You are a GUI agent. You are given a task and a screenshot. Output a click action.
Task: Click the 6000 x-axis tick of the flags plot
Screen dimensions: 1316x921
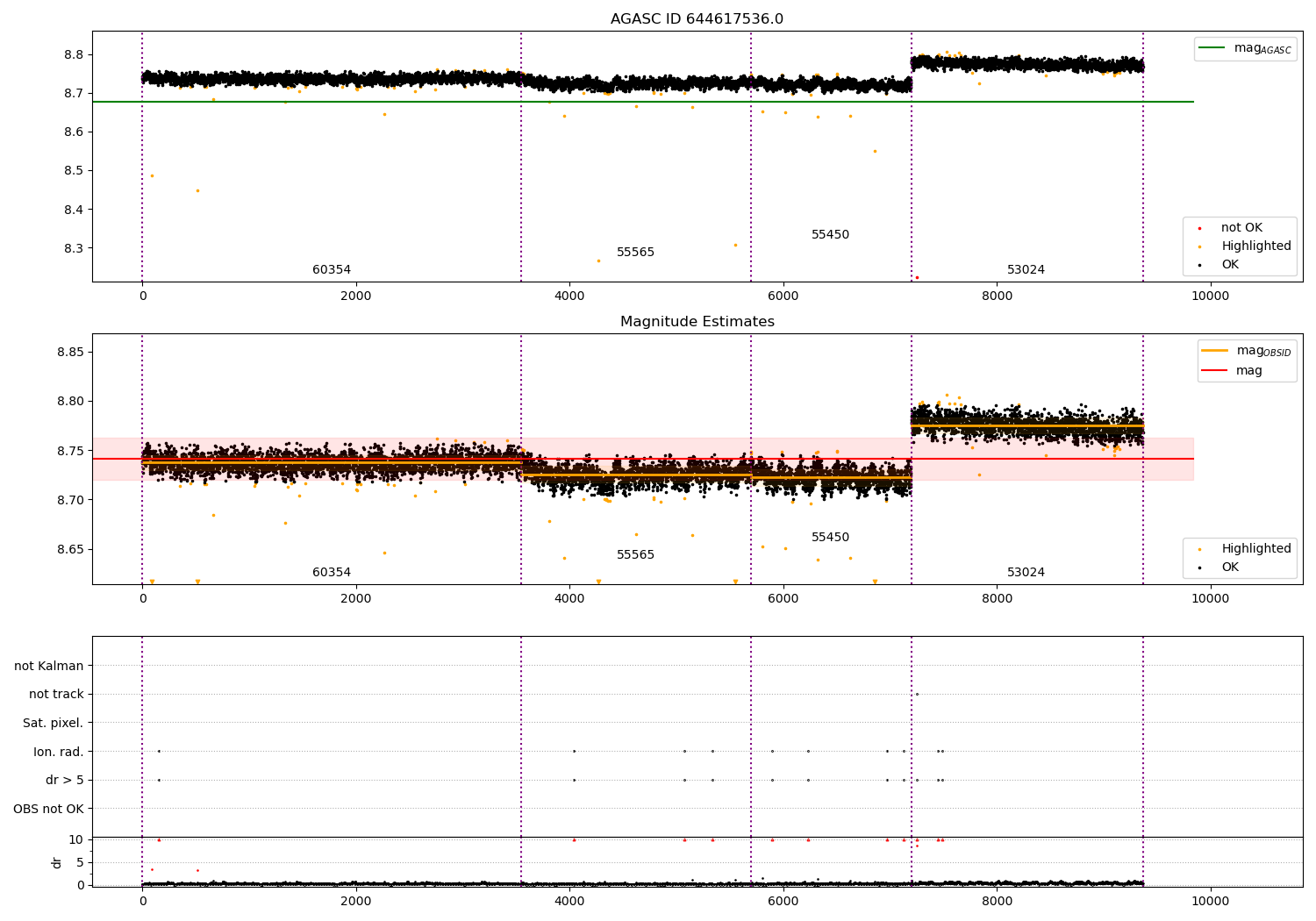(x=783, y=902)
